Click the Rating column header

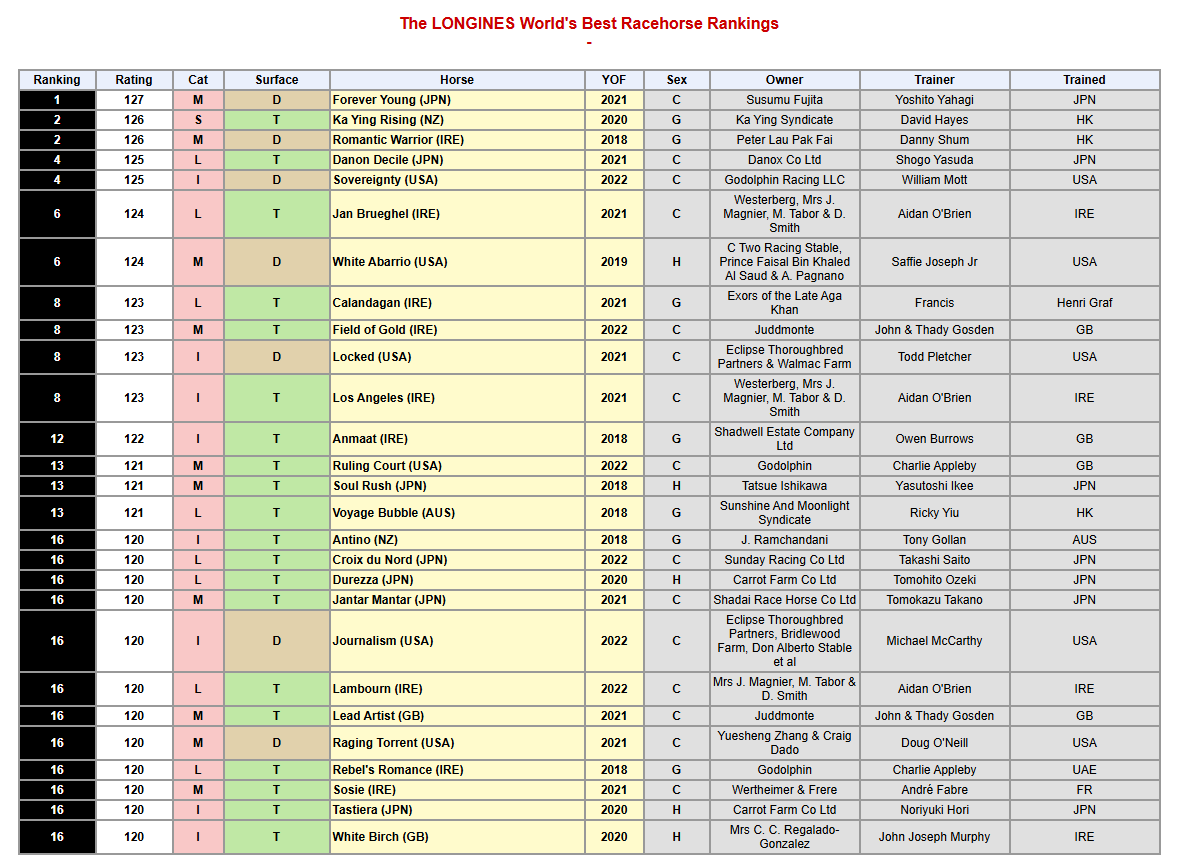[134, 80]
